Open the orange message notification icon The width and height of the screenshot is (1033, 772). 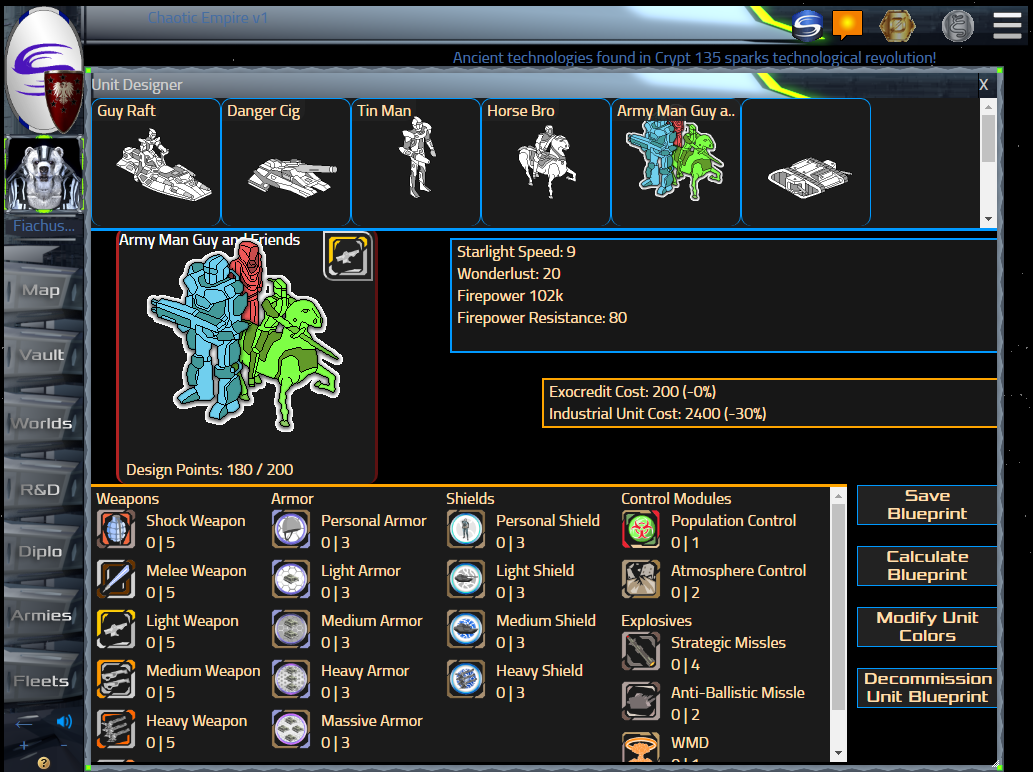tap(847, 25)
